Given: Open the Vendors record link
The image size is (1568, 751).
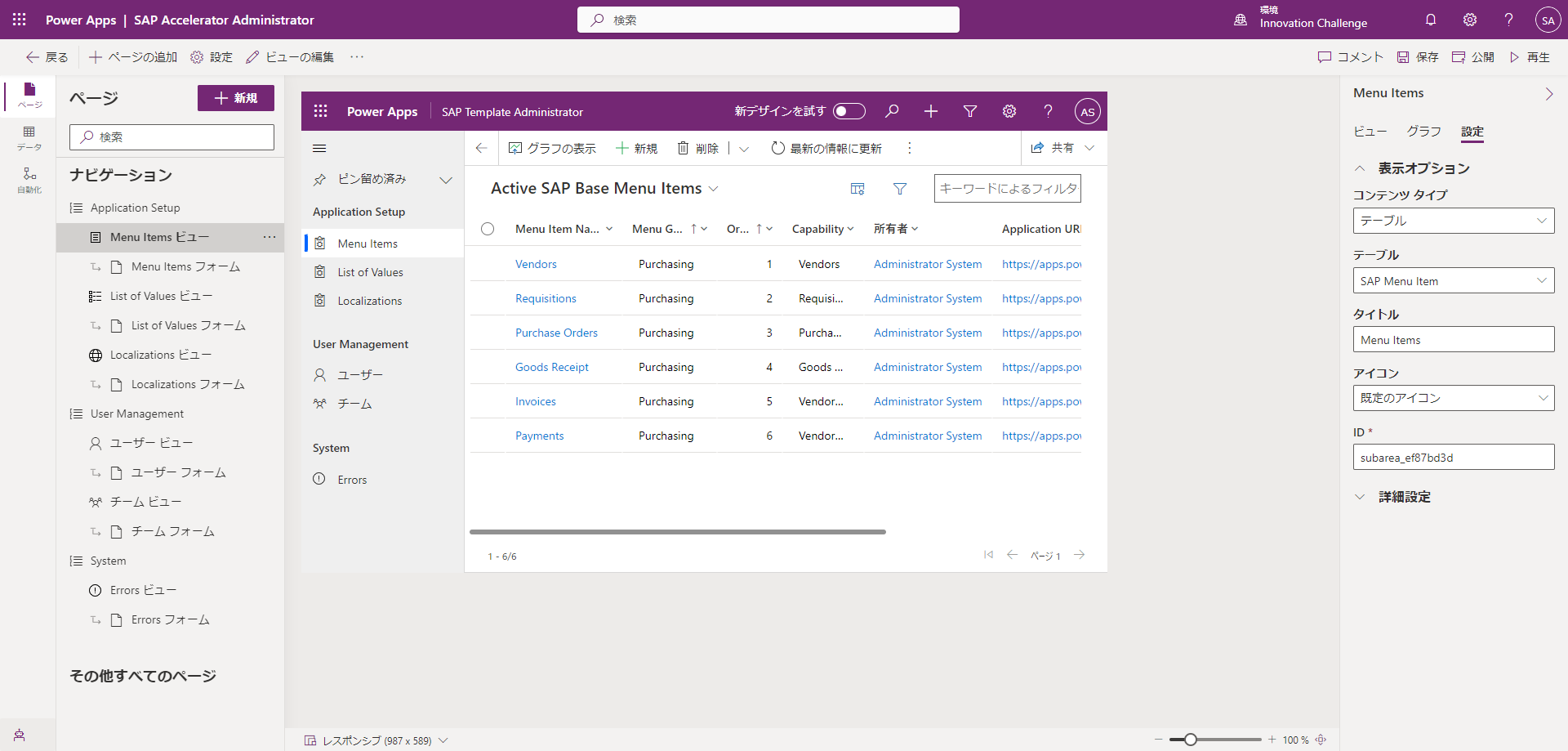Looking at the screenshot, I should [536, 264].
